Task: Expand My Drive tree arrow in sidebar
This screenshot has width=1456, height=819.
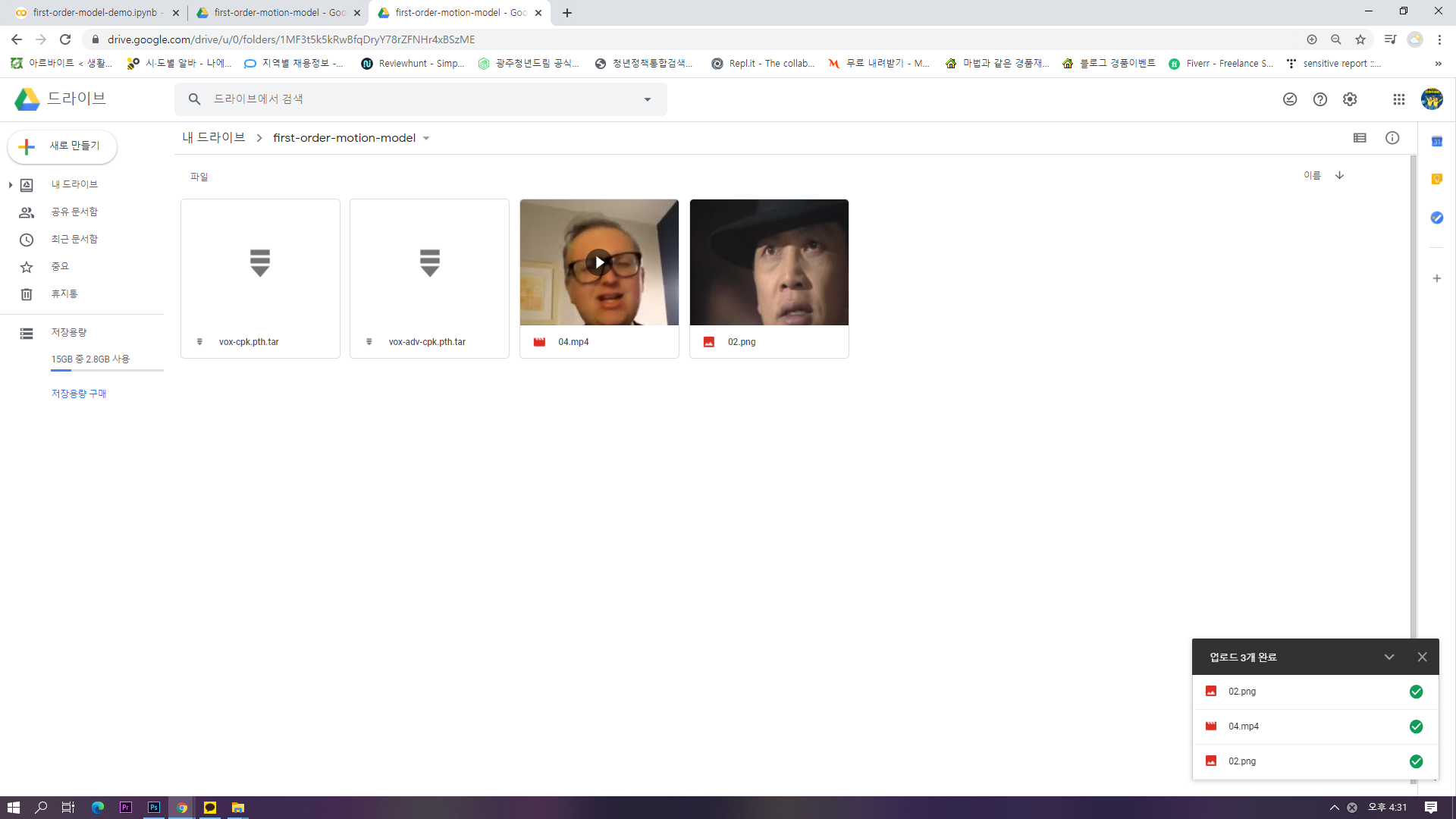Action: coord(11,185)
